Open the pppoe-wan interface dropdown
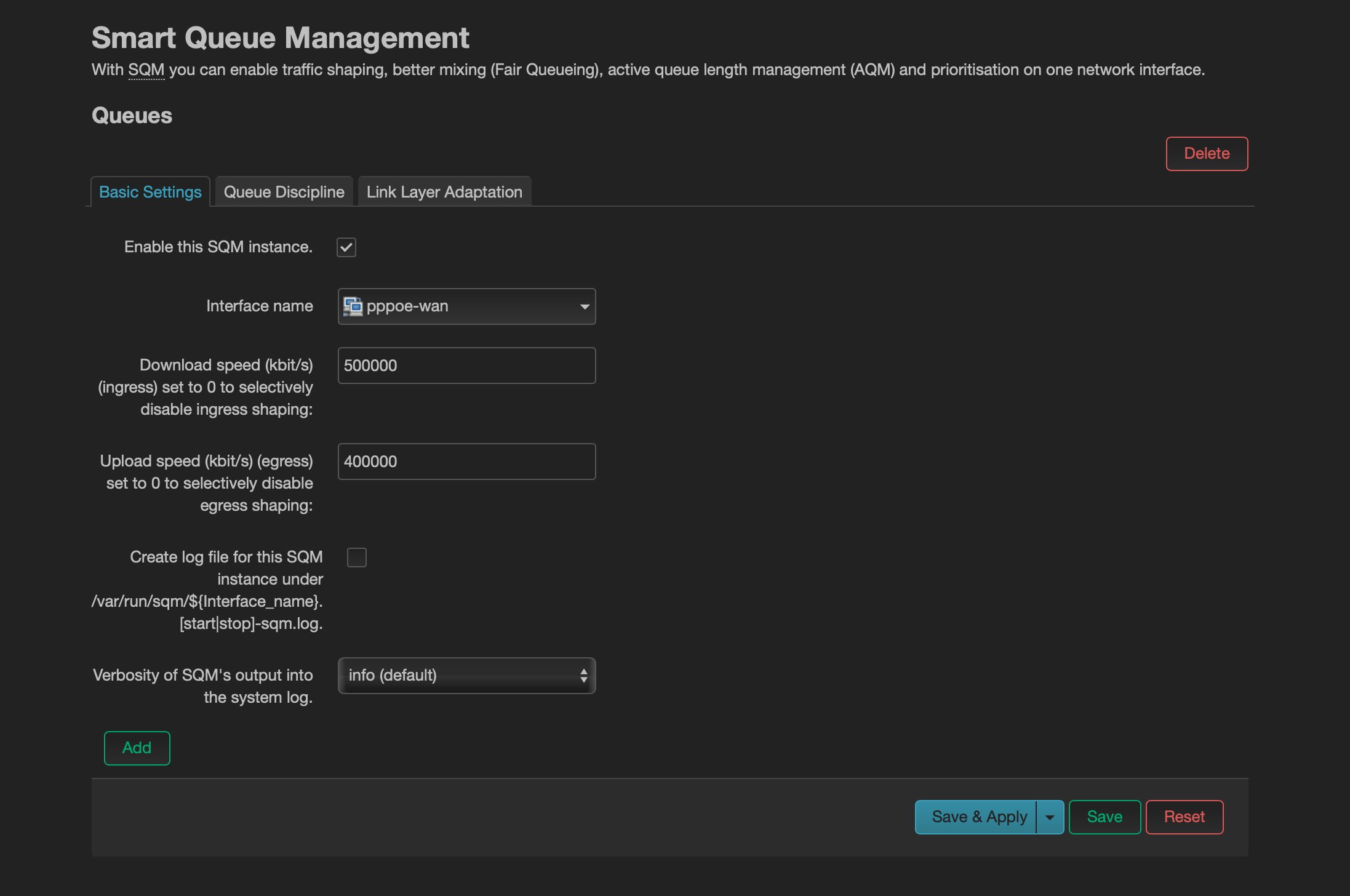Viewport: 1350px width, 896px height. point(466,306)
